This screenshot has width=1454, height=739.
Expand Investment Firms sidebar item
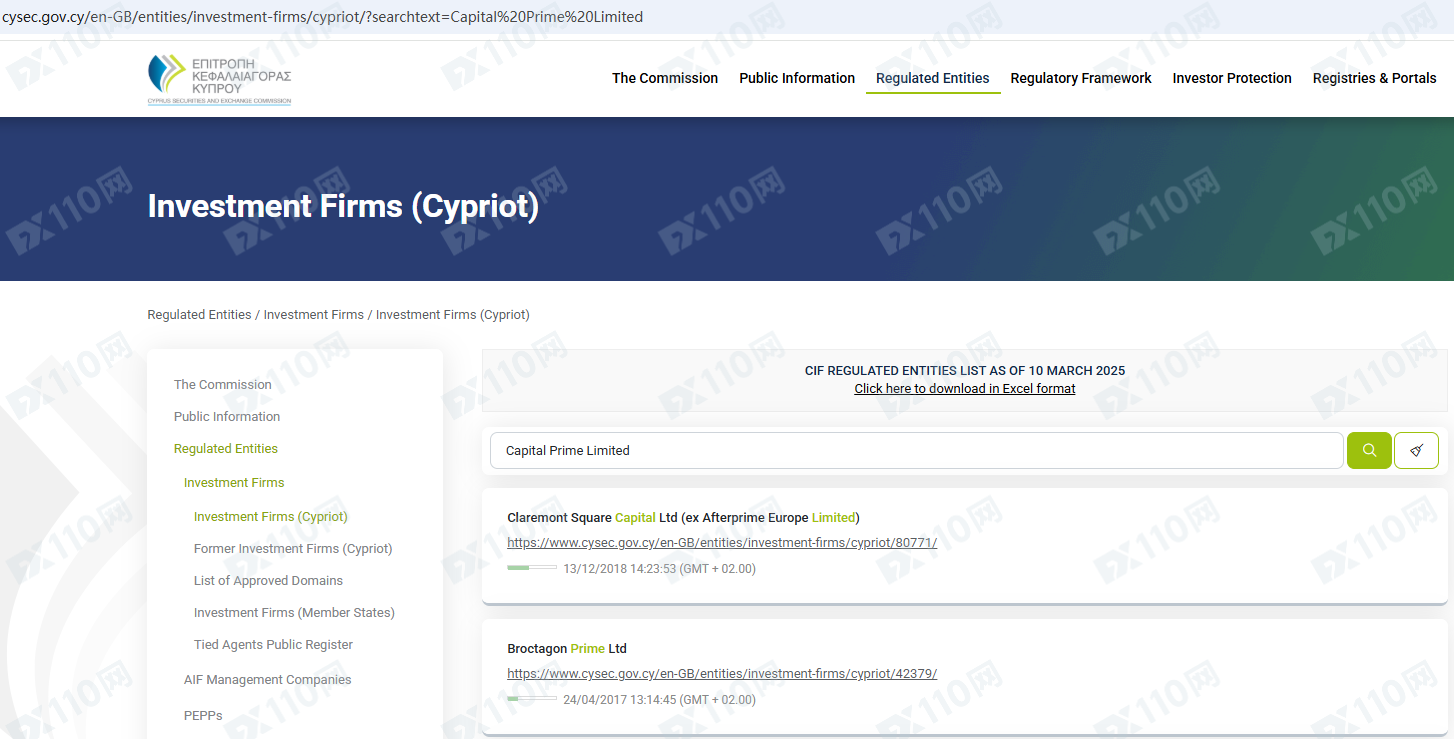click(234, 483)
